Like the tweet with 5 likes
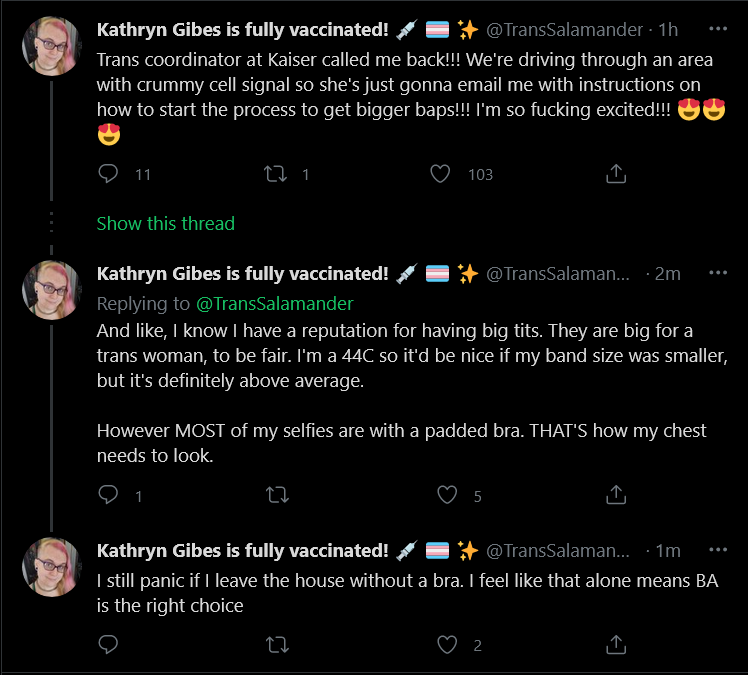The height and width of the screenshot is (675, 748). (x=447, y=495)
